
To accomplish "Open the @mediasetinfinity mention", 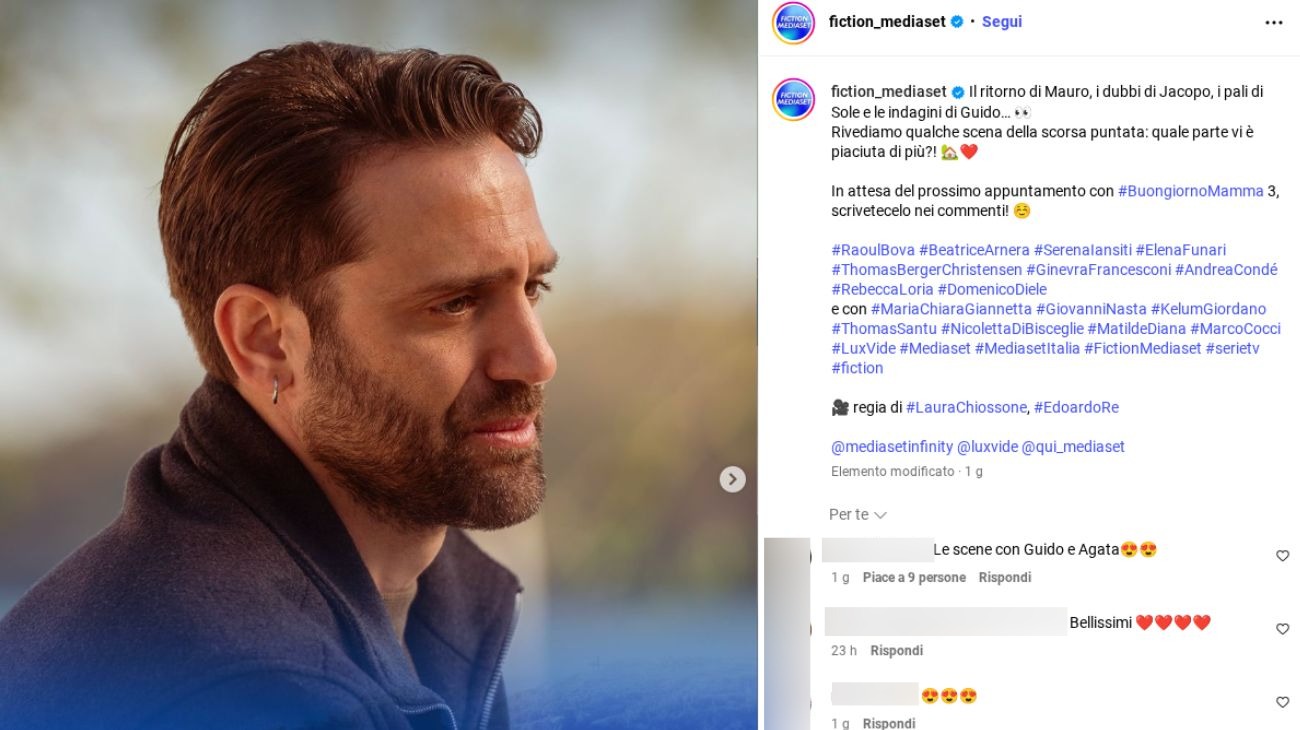I will click(891, 447).
